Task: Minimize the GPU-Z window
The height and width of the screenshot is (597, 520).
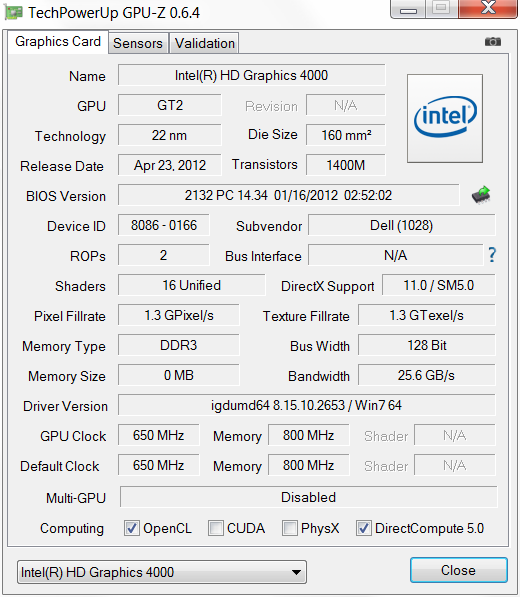Action: [x=408, y=9]
